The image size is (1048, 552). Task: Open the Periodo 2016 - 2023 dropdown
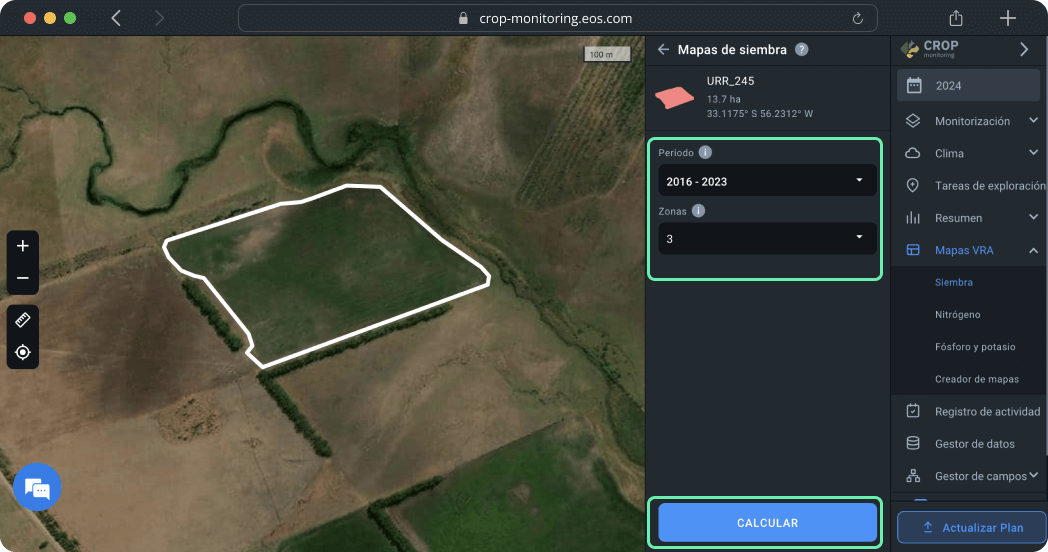(x=766, y=181)
